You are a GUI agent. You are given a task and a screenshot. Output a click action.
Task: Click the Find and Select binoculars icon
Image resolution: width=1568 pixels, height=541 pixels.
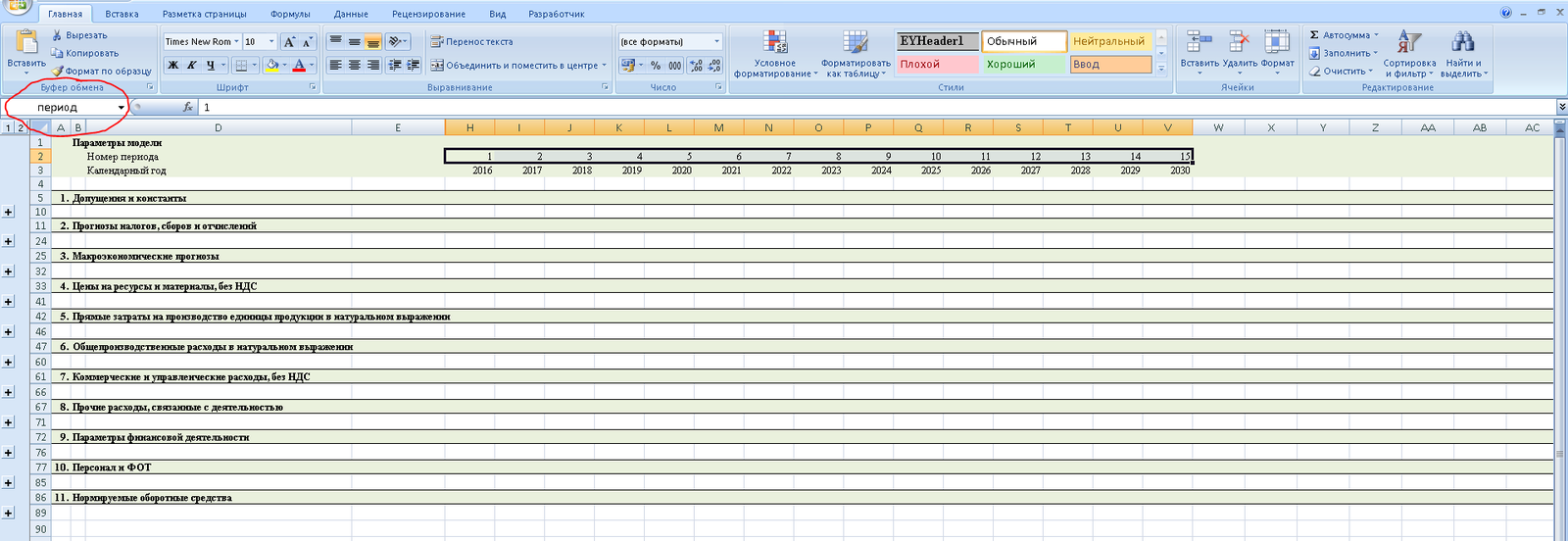coord(1462,42)
